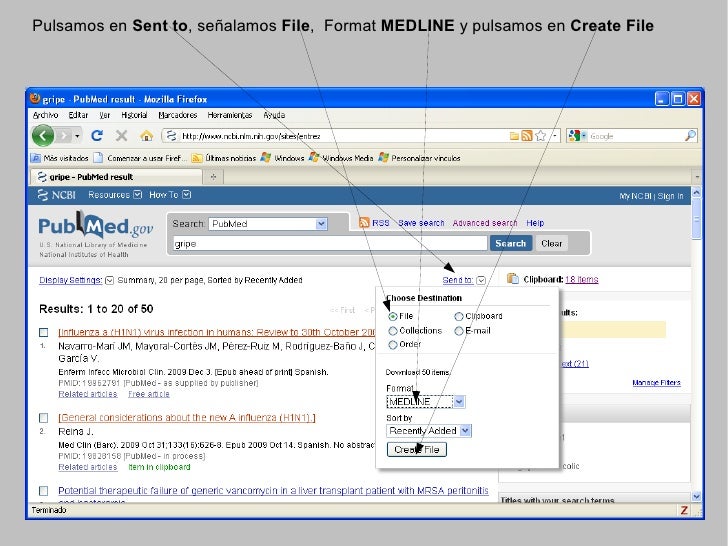This screenshot has height=546, width=728.
Task: Select the Collections radio button
Action: coord(393,331)
